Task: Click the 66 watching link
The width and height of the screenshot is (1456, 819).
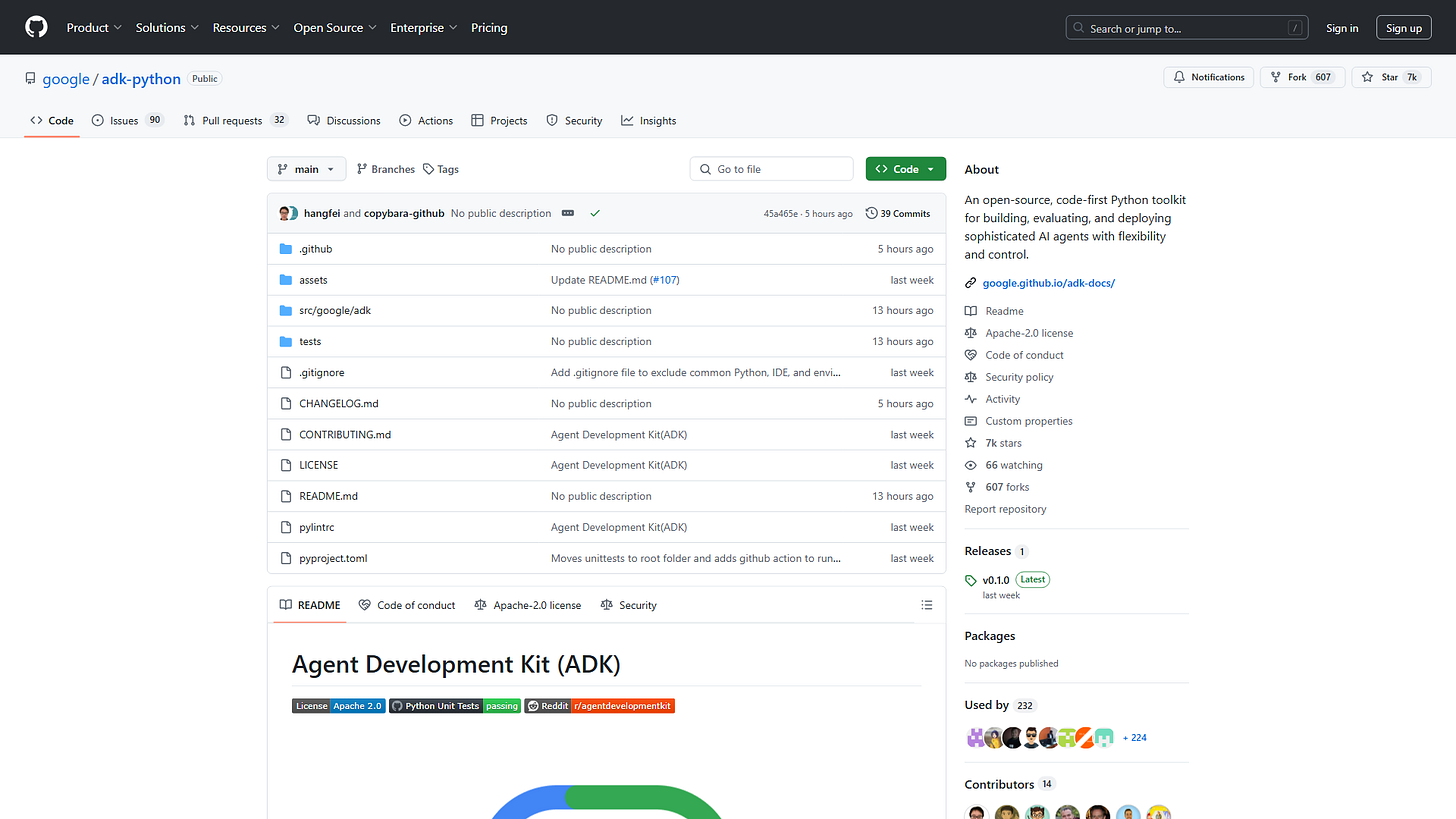Action: 1013,465
